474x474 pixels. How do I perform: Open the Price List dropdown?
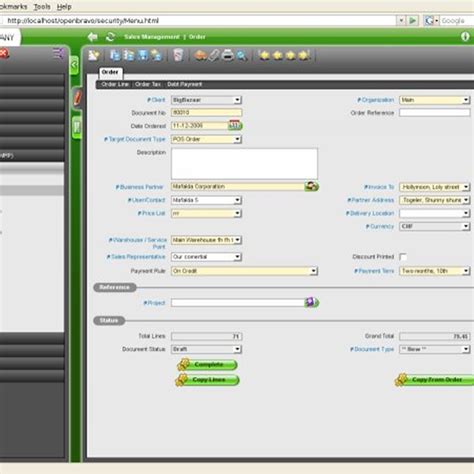[237, 213]
